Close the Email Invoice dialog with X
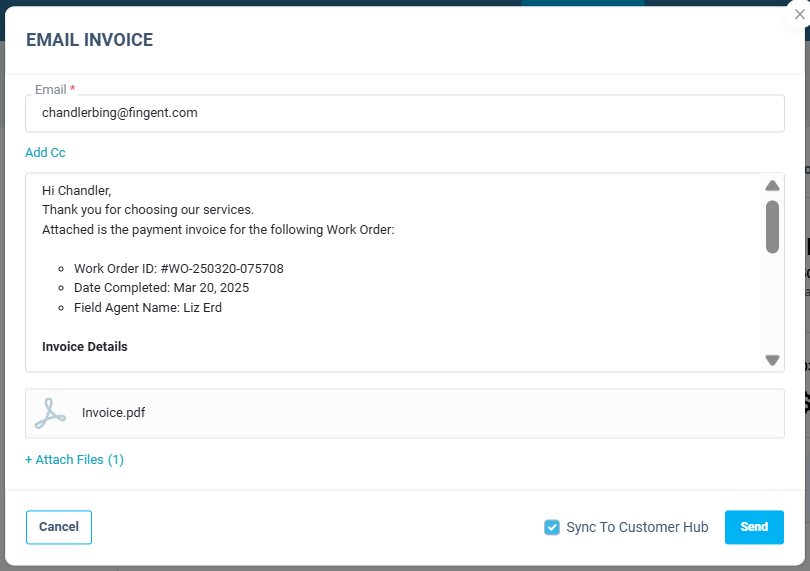 [799, 14]
